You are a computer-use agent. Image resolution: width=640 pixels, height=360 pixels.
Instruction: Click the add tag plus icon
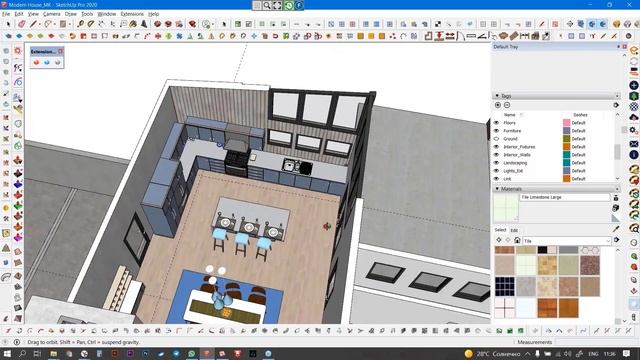498,105
